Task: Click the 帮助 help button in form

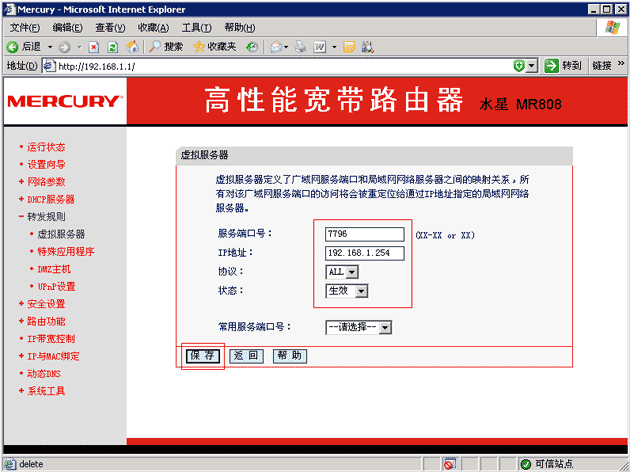Action: tap(290, 356)
